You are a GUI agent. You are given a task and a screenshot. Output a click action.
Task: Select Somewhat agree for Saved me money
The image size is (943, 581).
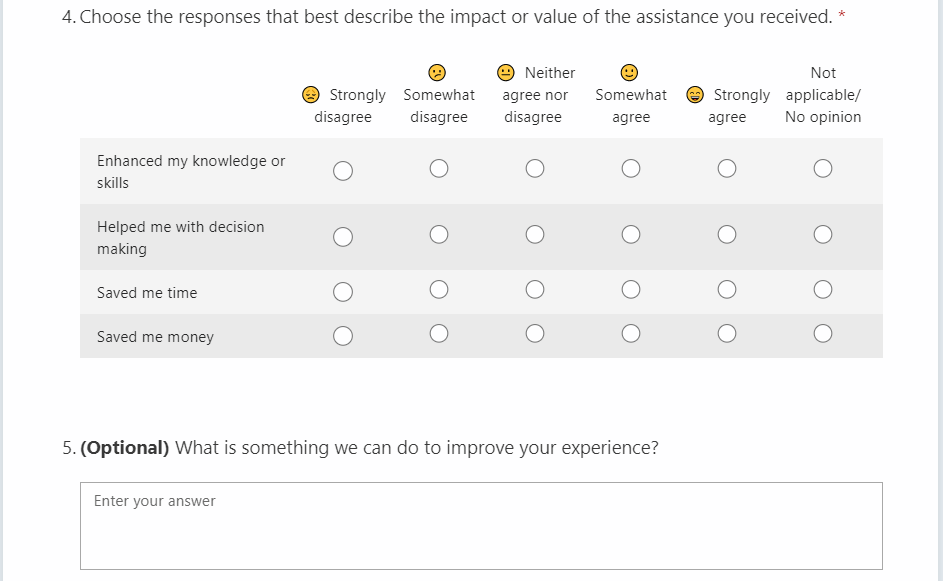click(631, 334)
